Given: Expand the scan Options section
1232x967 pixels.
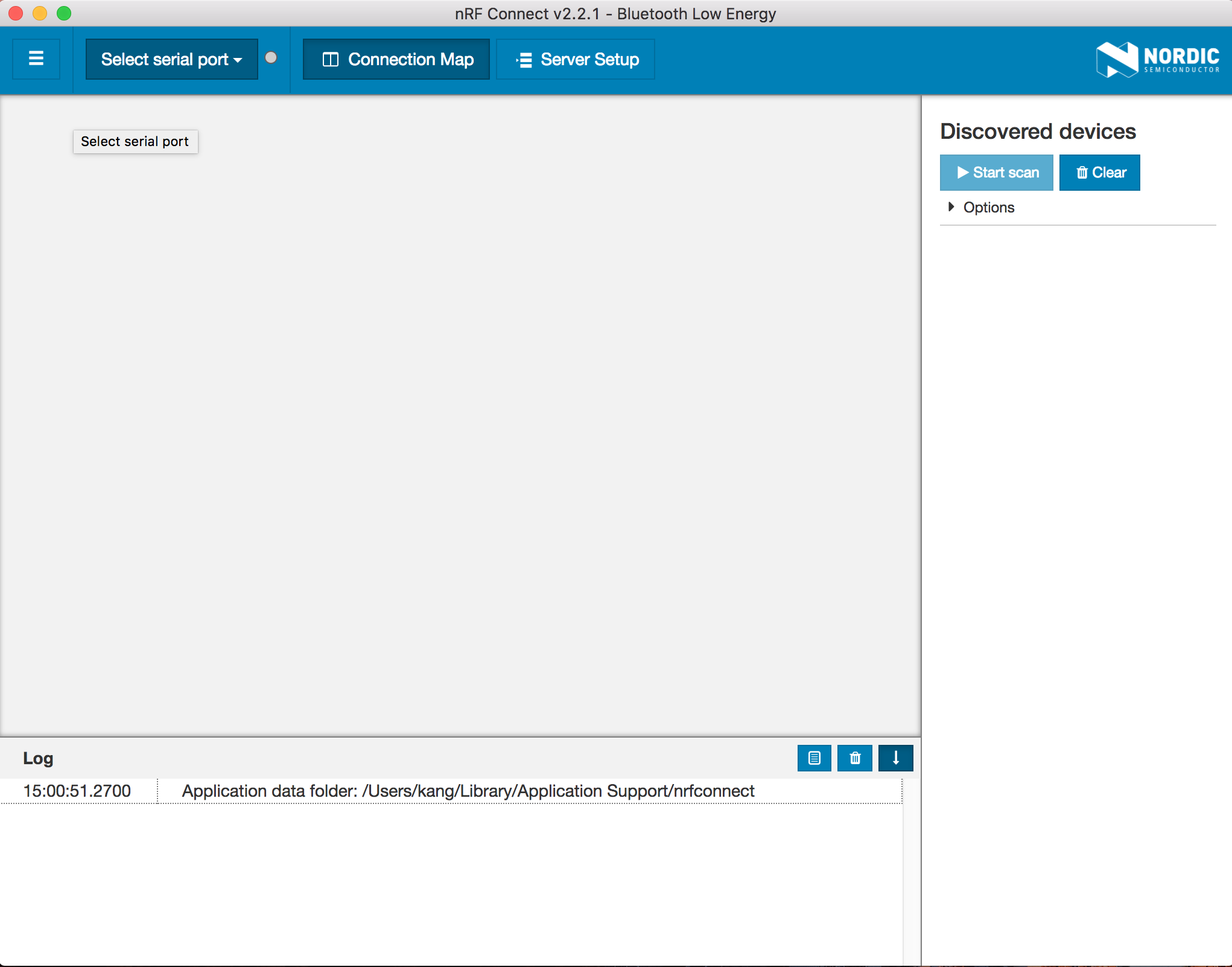Looking at the screenshot, I should point(982,207).
